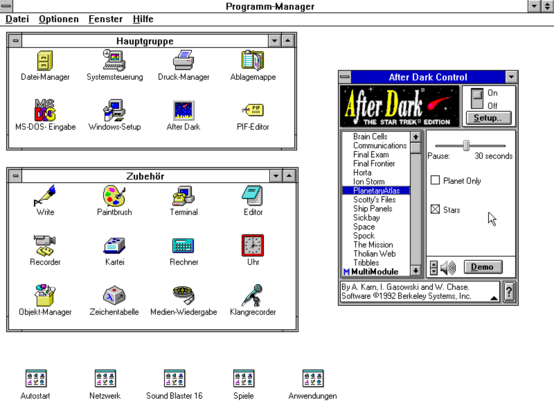Viewport: 554px width, 416px height.
Task: Select the Write icon in Zubehör
Action: (x=45, y=195)
